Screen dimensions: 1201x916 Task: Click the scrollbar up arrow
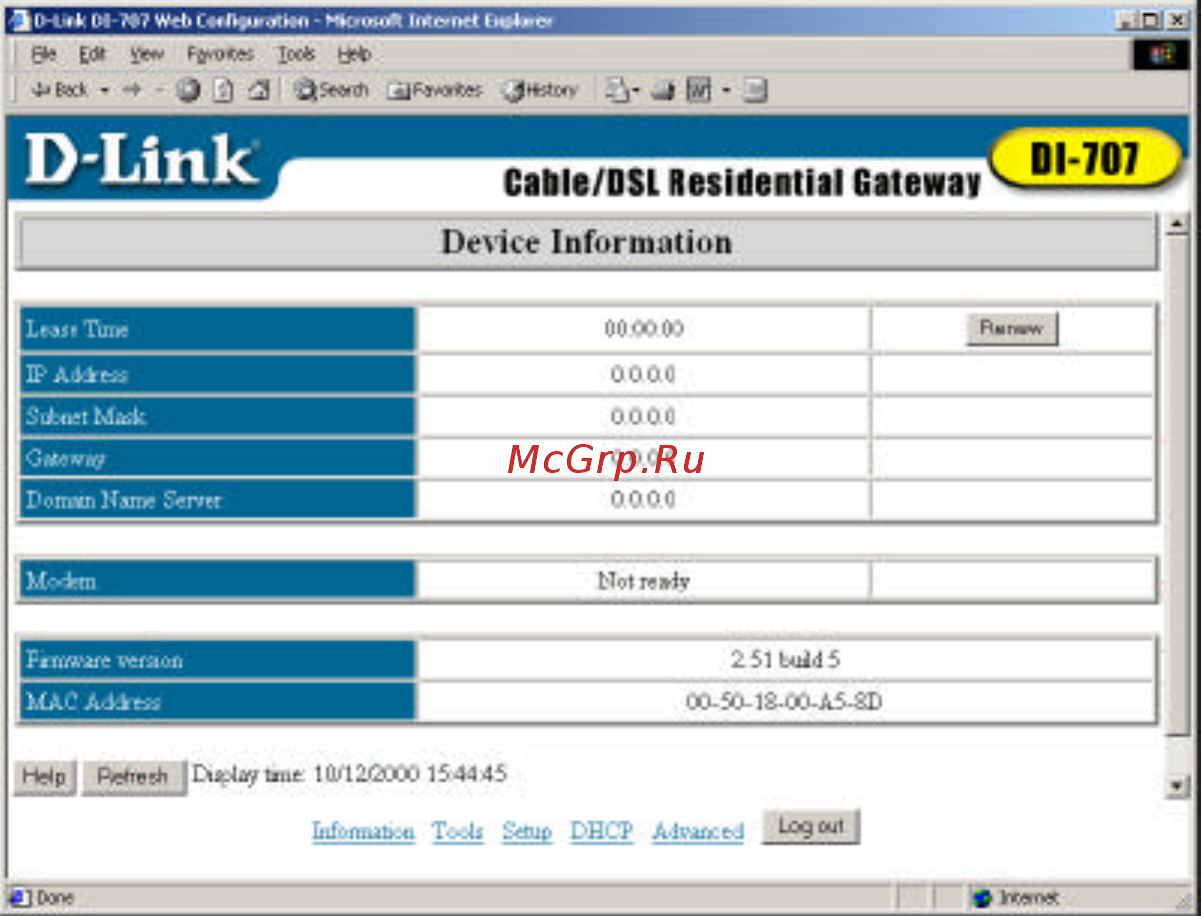(1177, 224)
